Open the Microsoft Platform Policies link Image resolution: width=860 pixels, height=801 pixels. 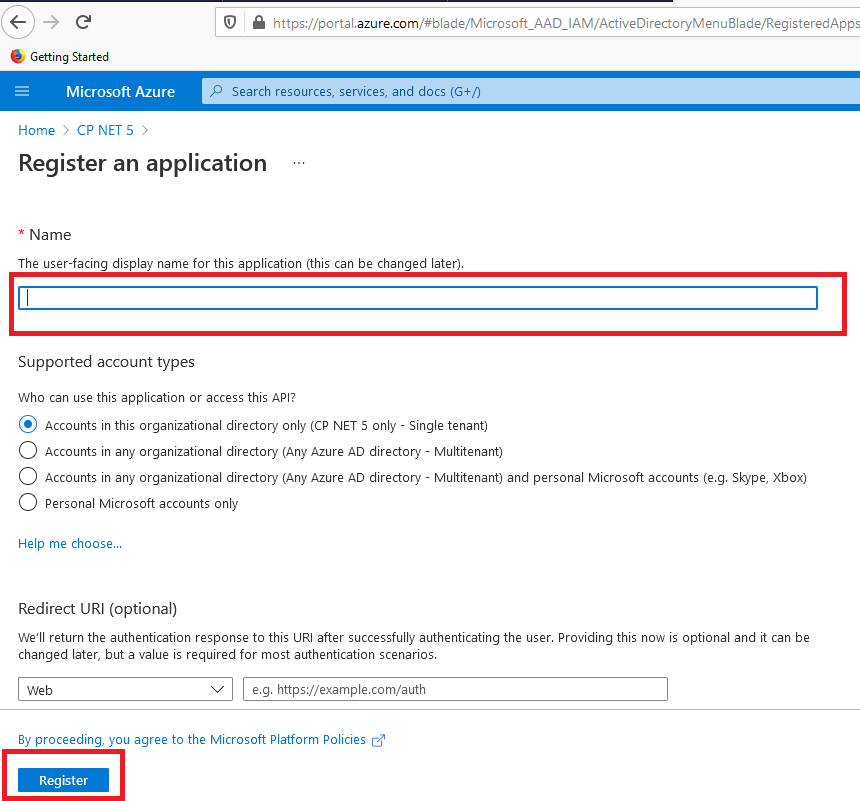point(191,740)
